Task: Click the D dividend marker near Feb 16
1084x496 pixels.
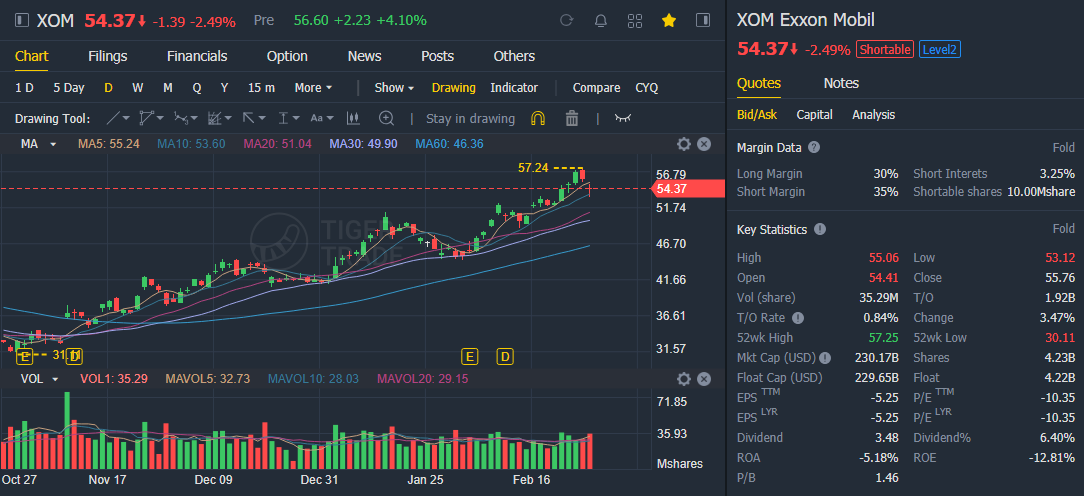Action: point(506,356)
